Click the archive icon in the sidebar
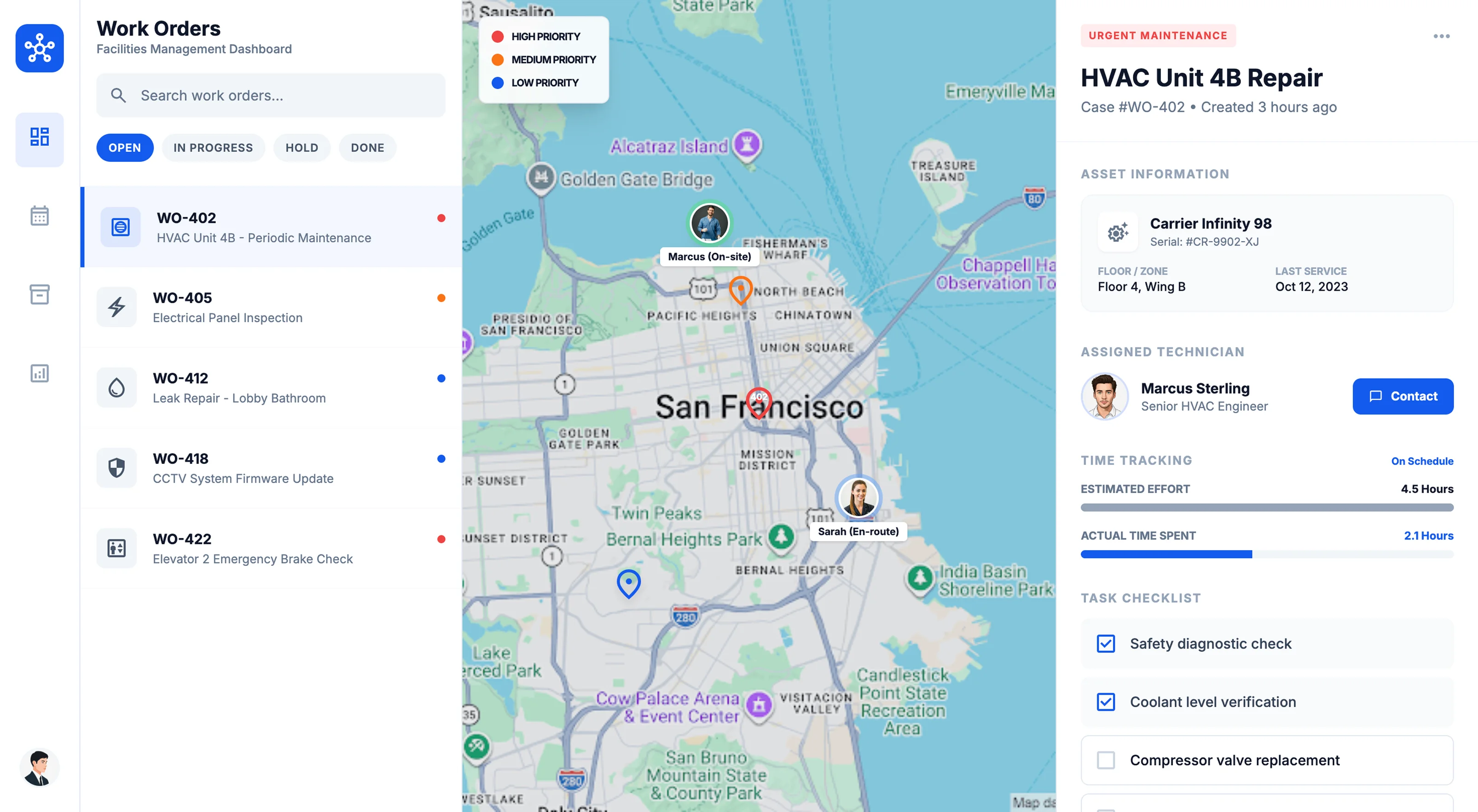The image size is (1478, 812). coord(39,294)
